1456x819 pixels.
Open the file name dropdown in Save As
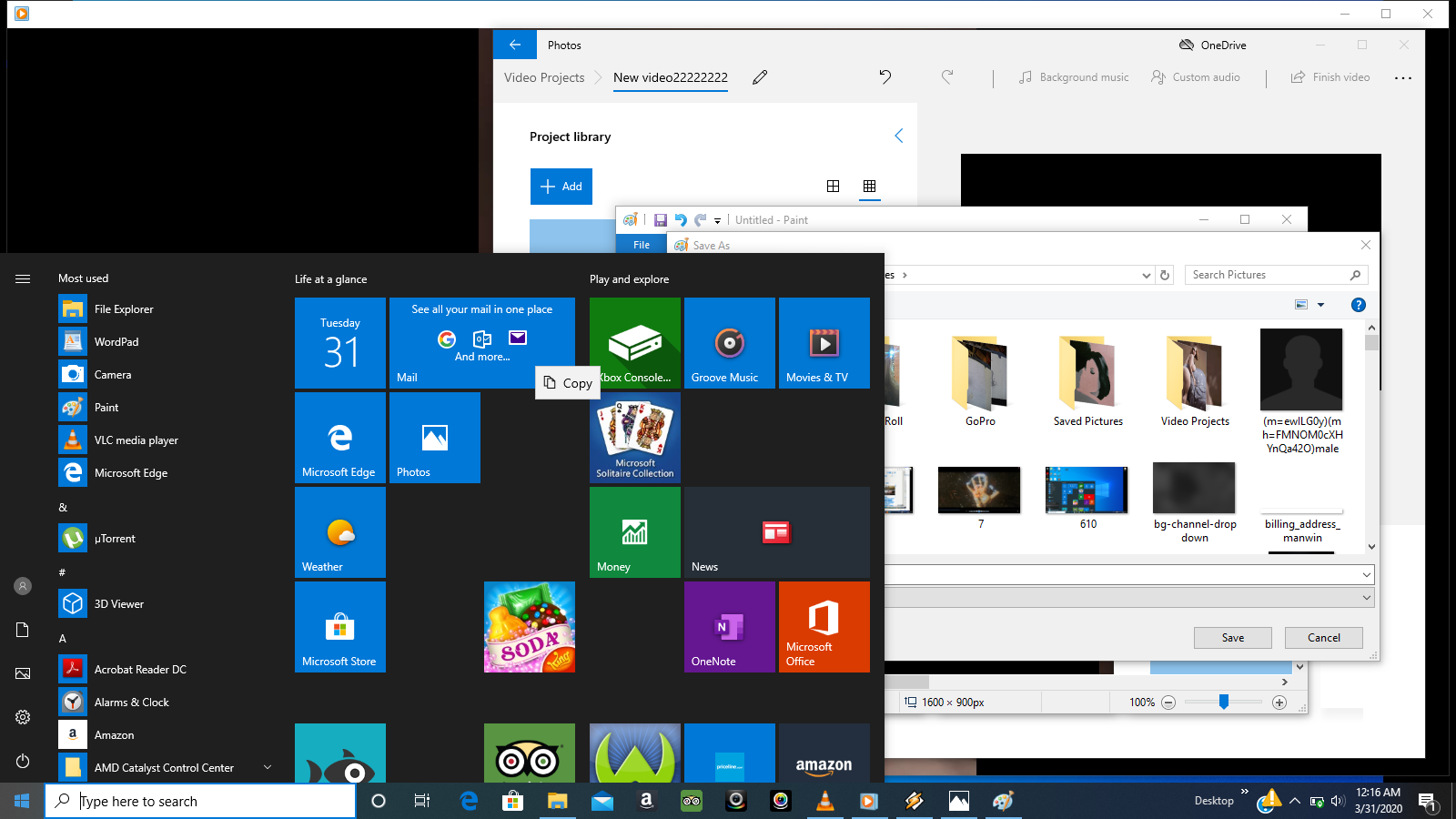tap(1366, 574)
